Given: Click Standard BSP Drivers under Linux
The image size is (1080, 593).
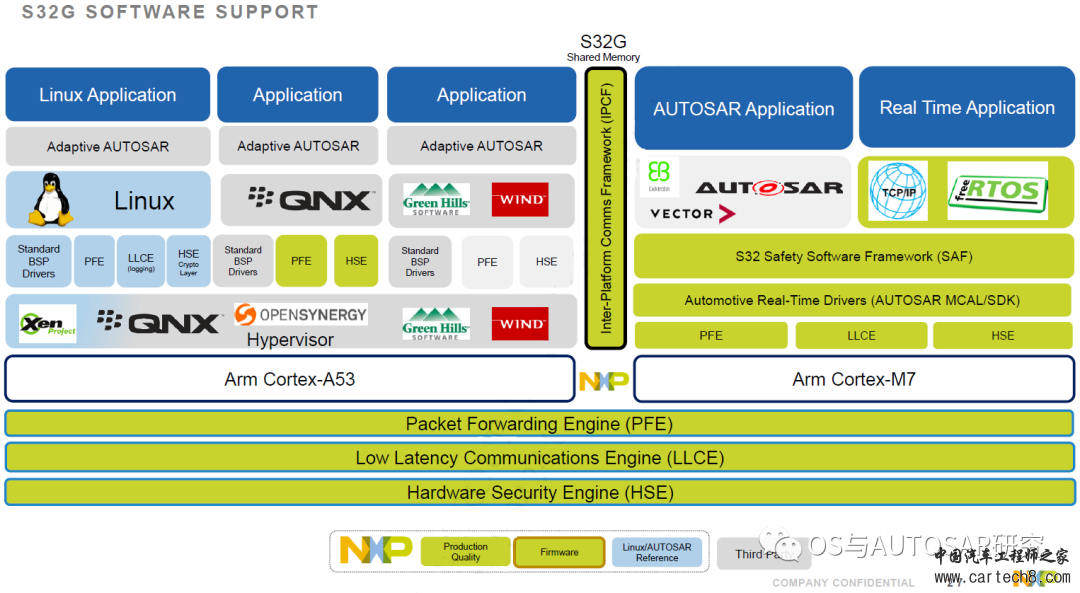Looking at the screenshot, I should pos(39,261).
